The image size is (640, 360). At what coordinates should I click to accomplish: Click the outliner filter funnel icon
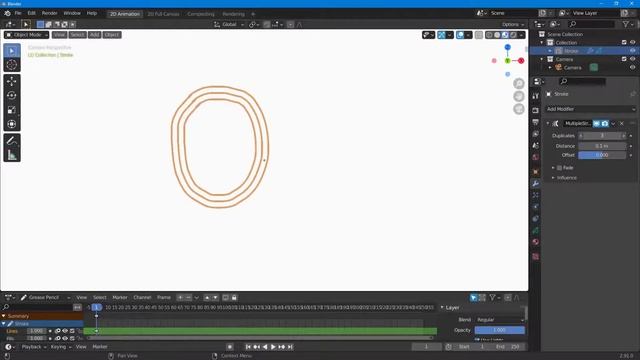625,24
